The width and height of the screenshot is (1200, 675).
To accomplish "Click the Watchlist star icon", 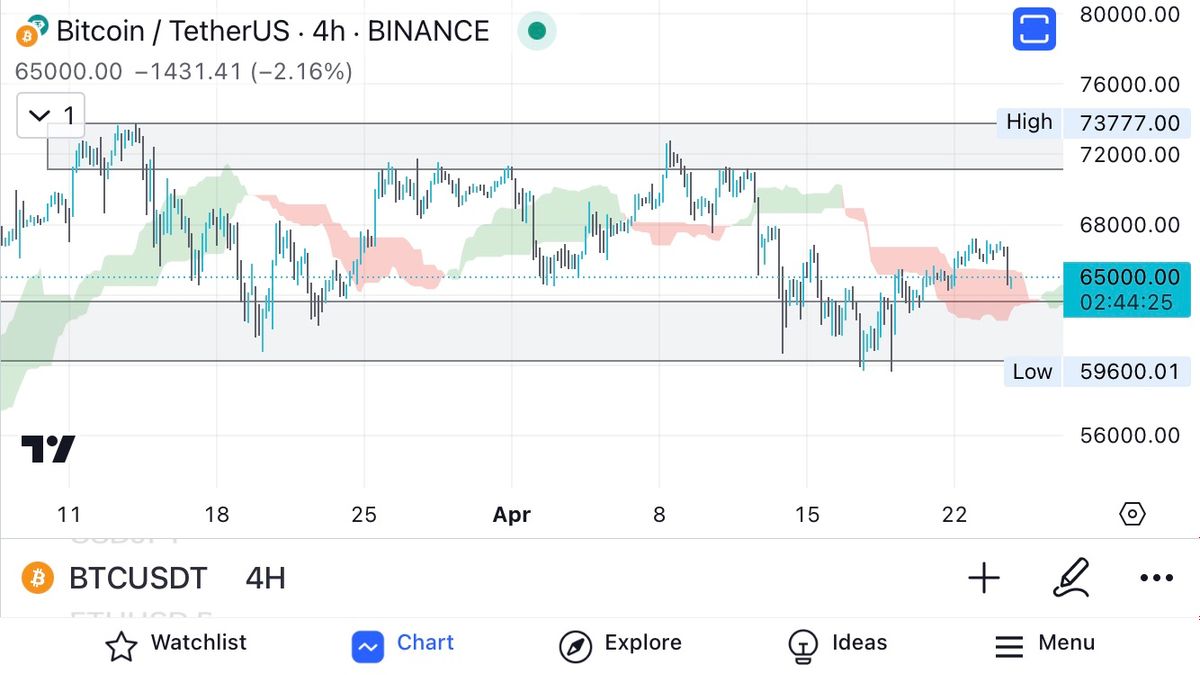I will coord(121,646).
